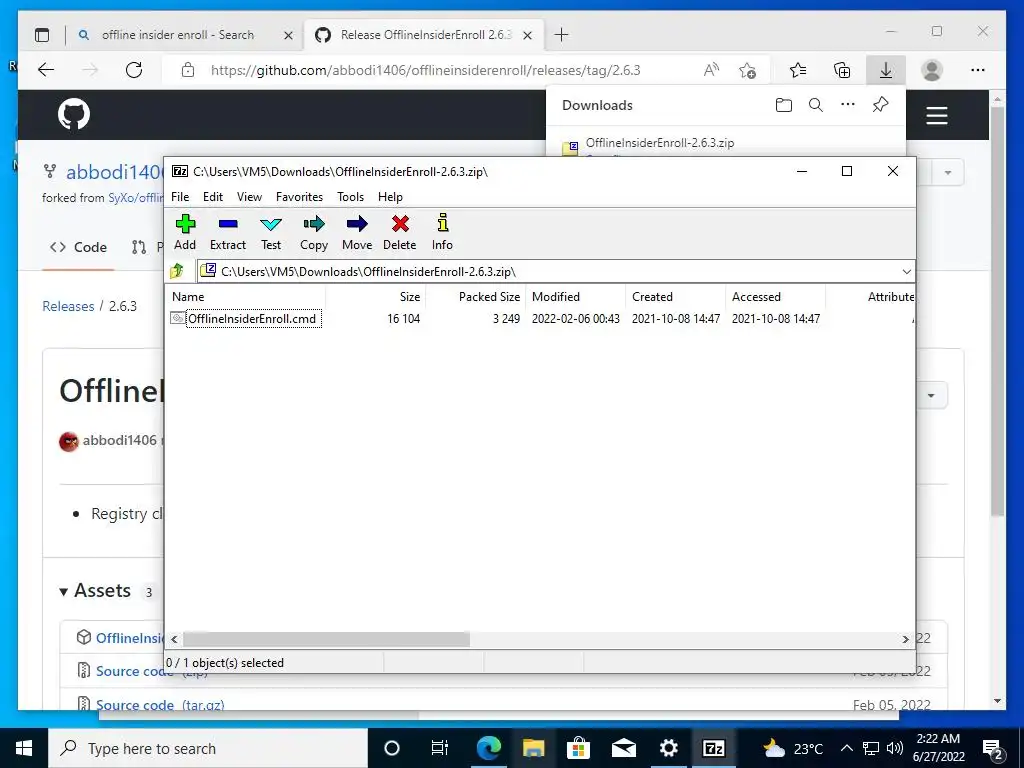Click the volume icon in system tray

[895, 748]
